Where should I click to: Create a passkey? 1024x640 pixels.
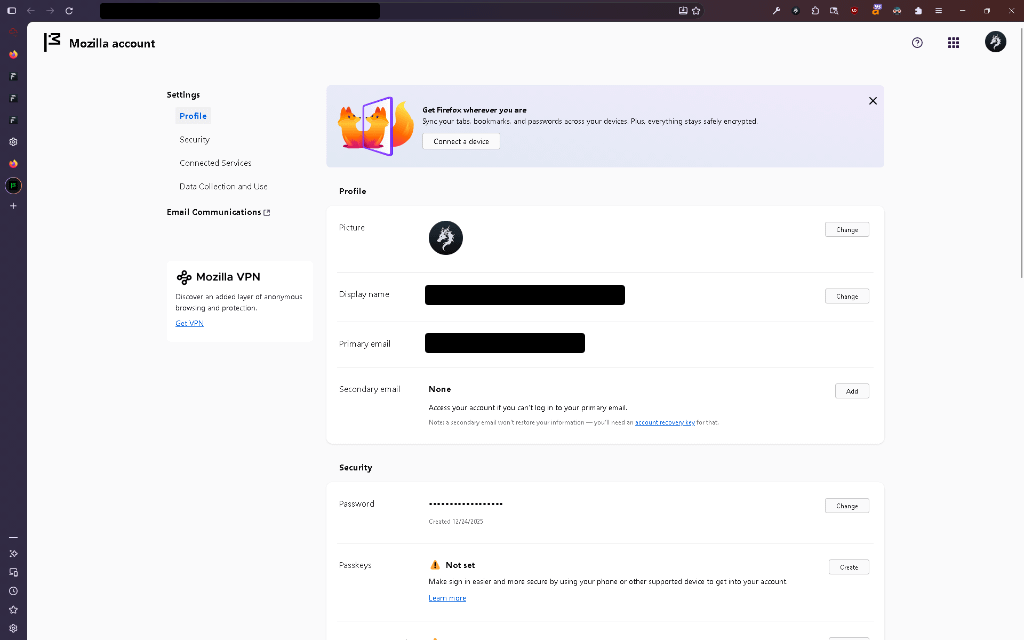click(849, 568)
